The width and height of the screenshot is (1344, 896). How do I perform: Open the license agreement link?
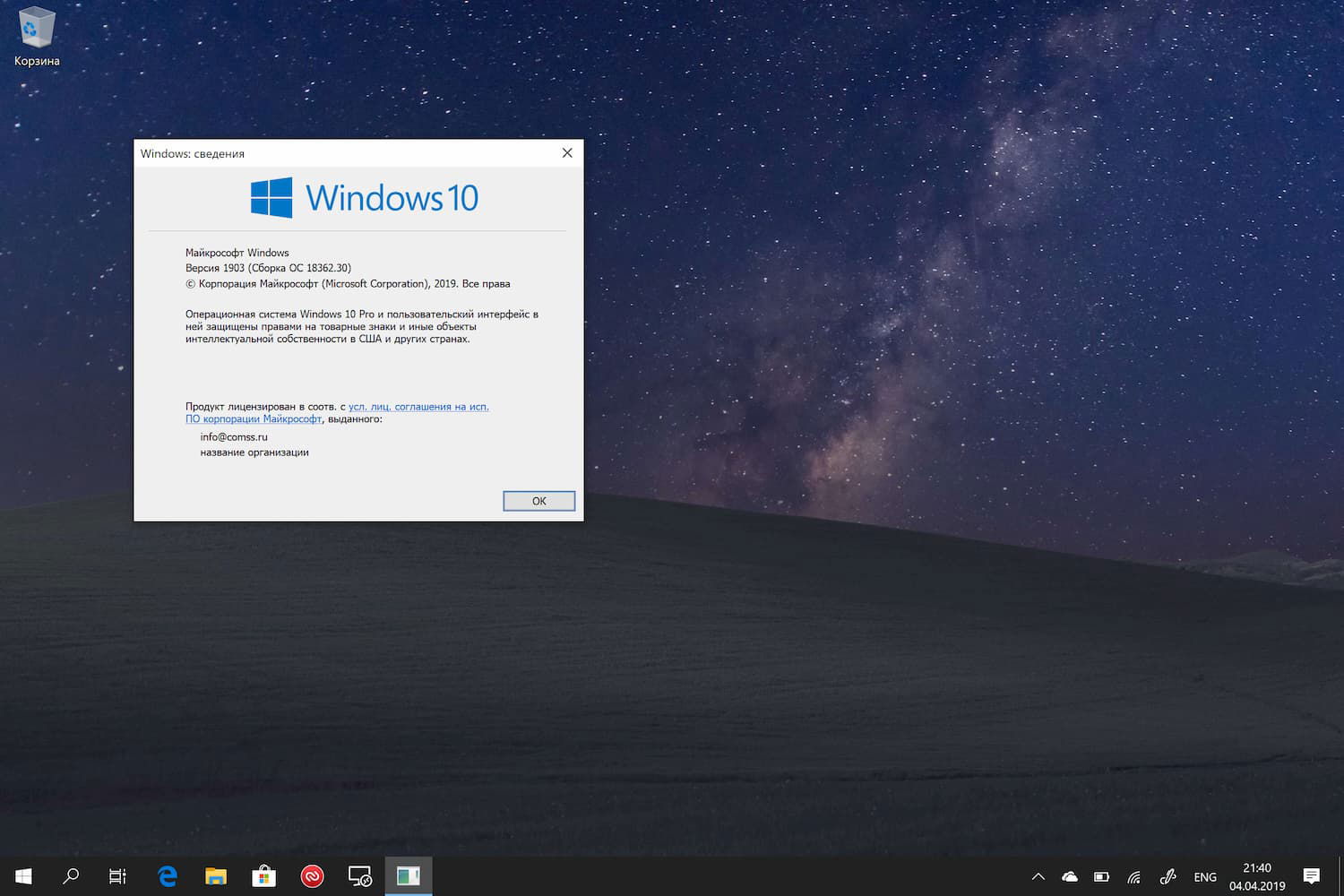click(419, 406)
